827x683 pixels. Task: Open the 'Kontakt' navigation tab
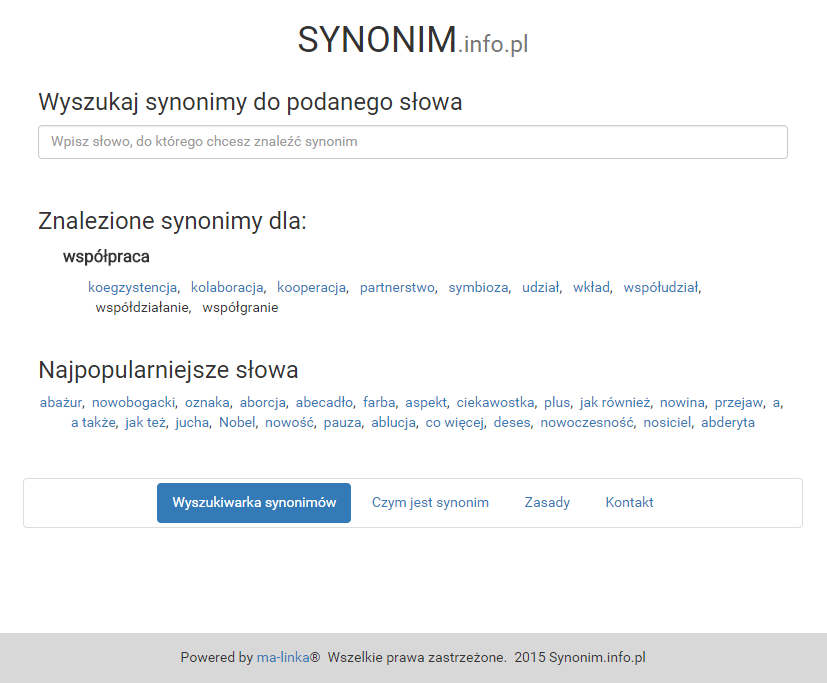pos(629,503)
